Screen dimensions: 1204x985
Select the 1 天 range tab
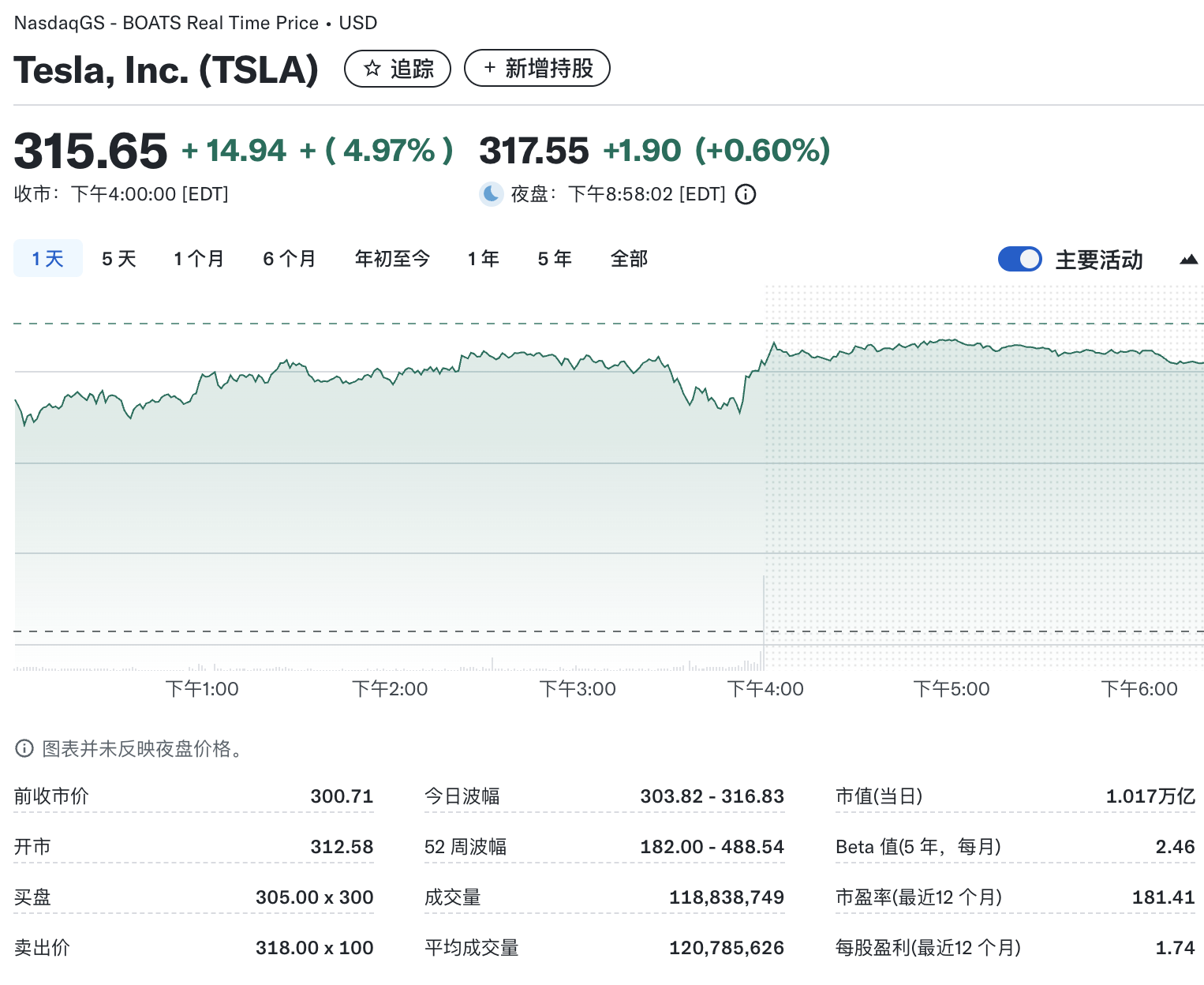tap(48, 259)
